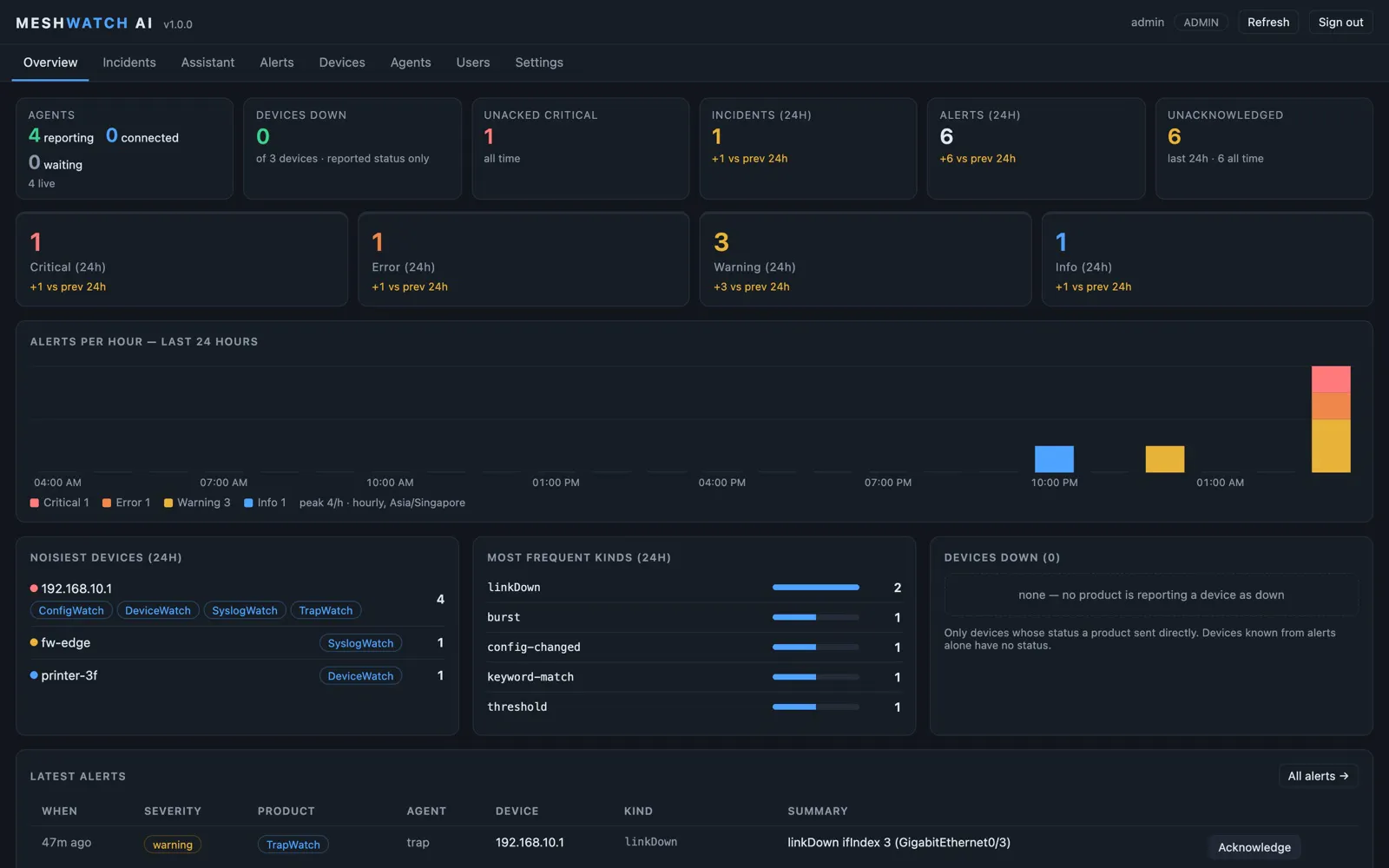Open the Devices Down stat card

[x=352, y=148]
